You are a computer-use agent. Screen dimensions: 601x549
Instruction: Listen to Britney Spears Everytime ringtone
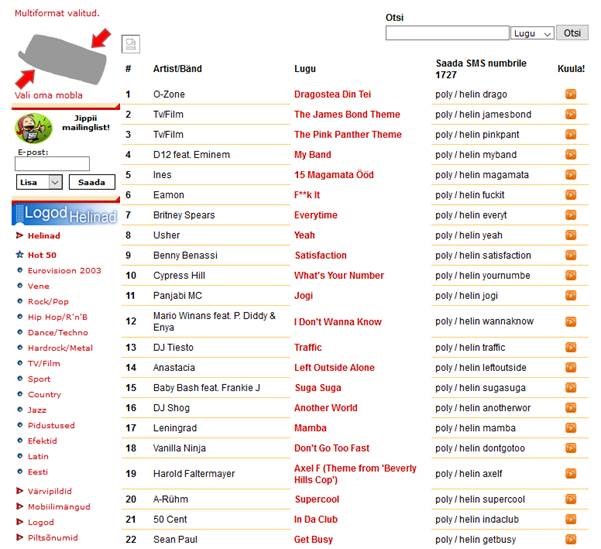570,215
